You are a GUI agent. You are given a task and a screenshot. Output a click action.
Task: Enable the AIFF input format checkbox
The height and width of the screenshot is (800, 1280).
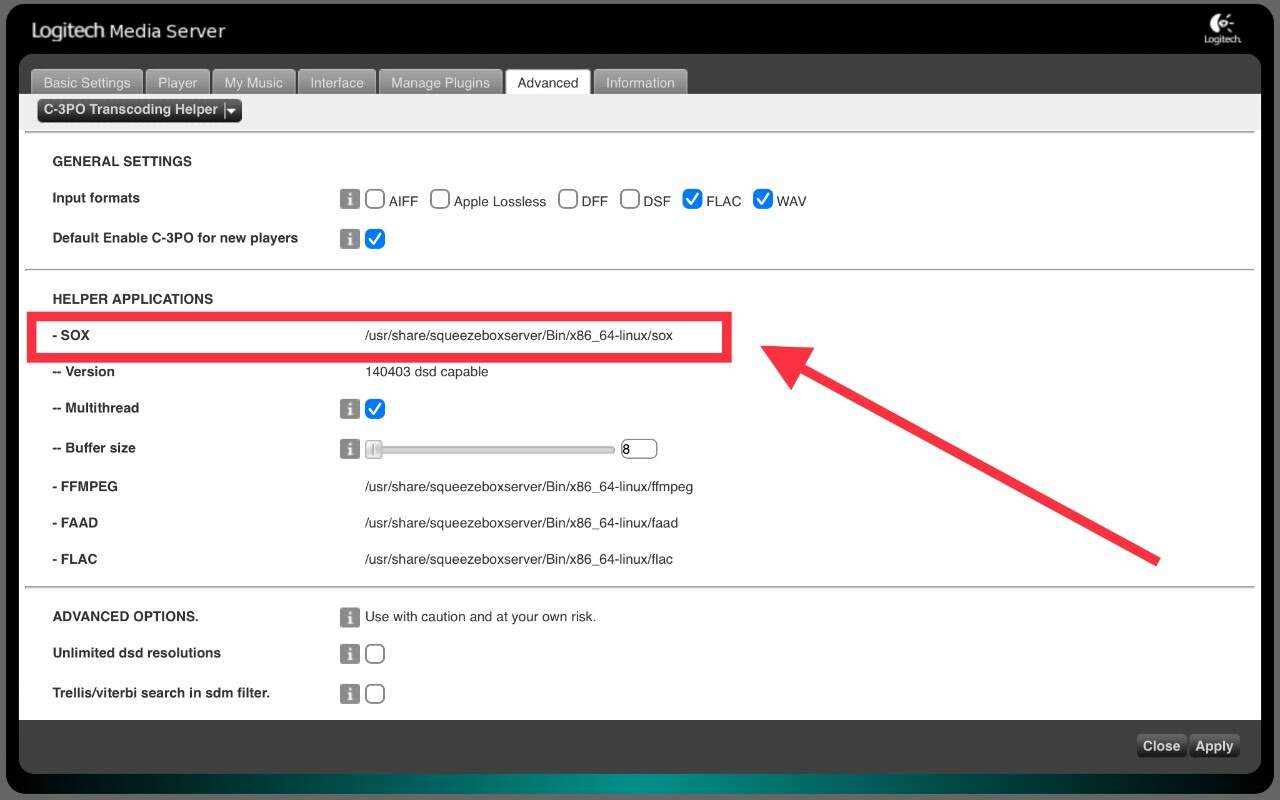375,199
